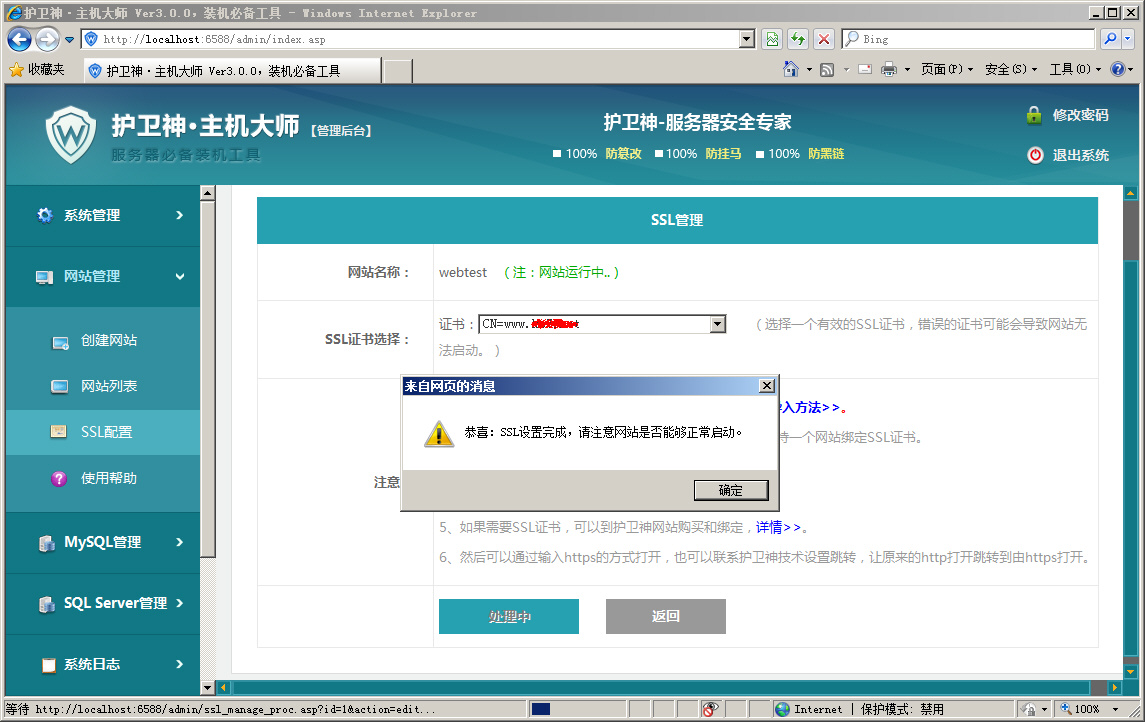1145x722 pixels.
Task: Click the 创建网站 sidebar icon
Action: pos(60,341)
